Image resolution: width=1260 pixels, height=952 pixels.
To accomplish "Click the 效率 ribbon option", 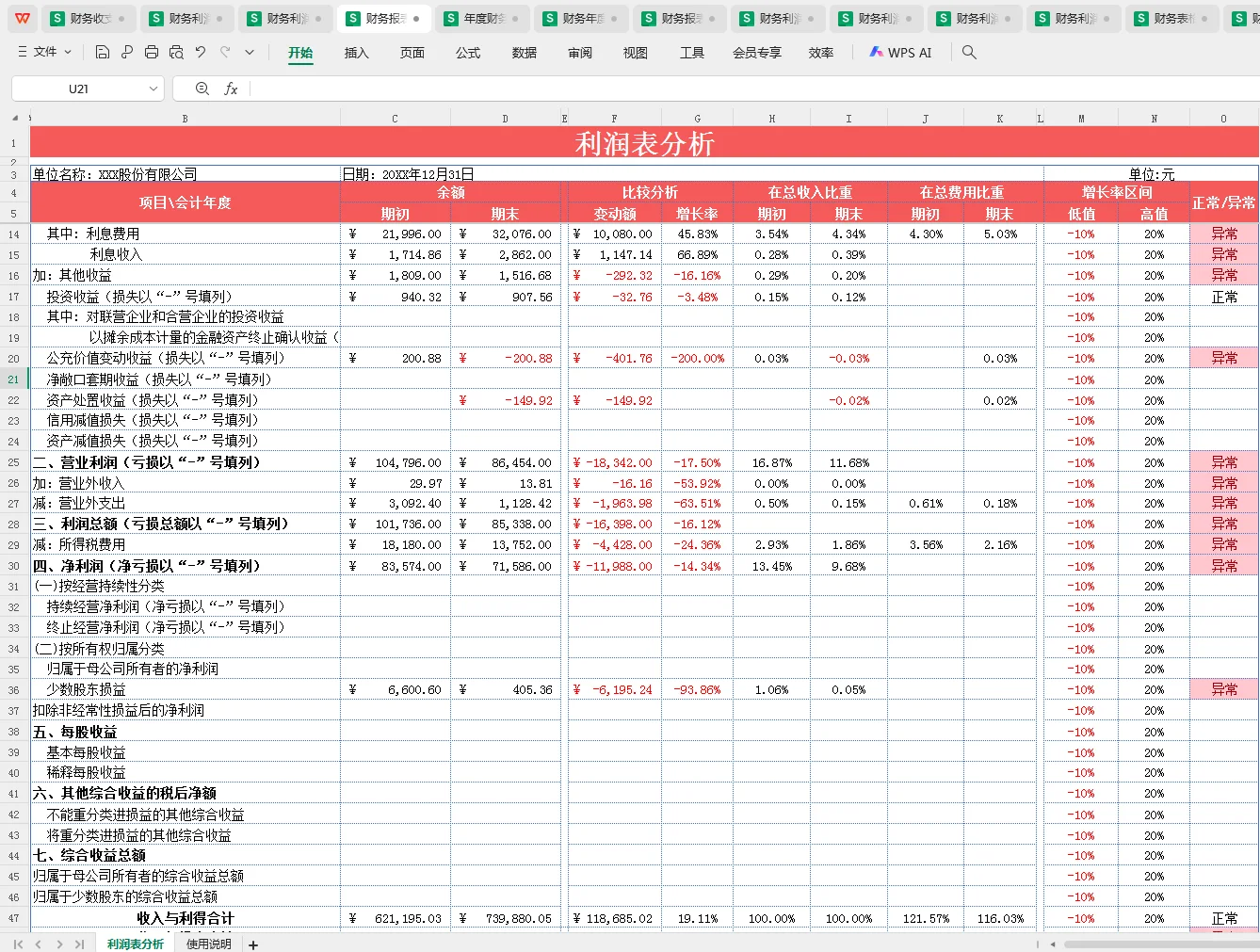I will [x=820, y=53].
